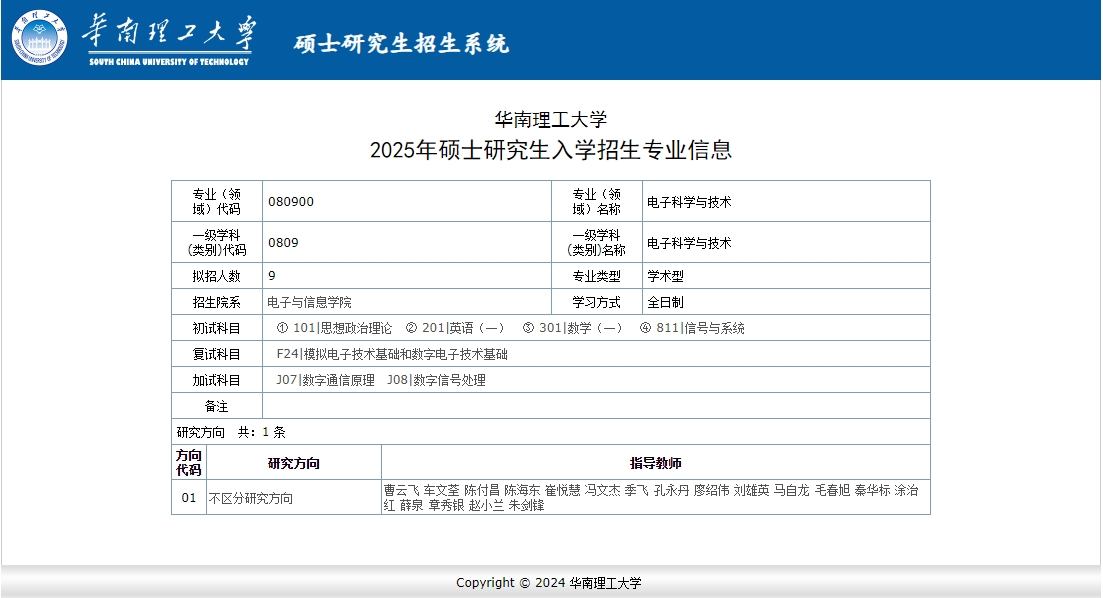Click the 全日制 value
1103x598 pixels.
(x=665, y=302)
